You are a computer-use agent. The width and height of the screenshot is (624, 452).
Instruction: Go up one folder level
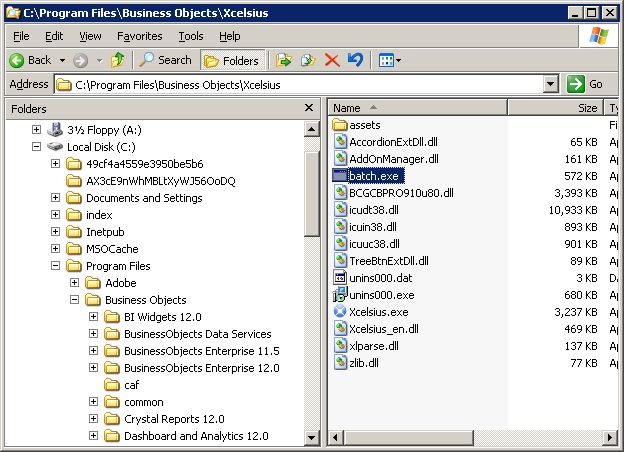point(117,60)
